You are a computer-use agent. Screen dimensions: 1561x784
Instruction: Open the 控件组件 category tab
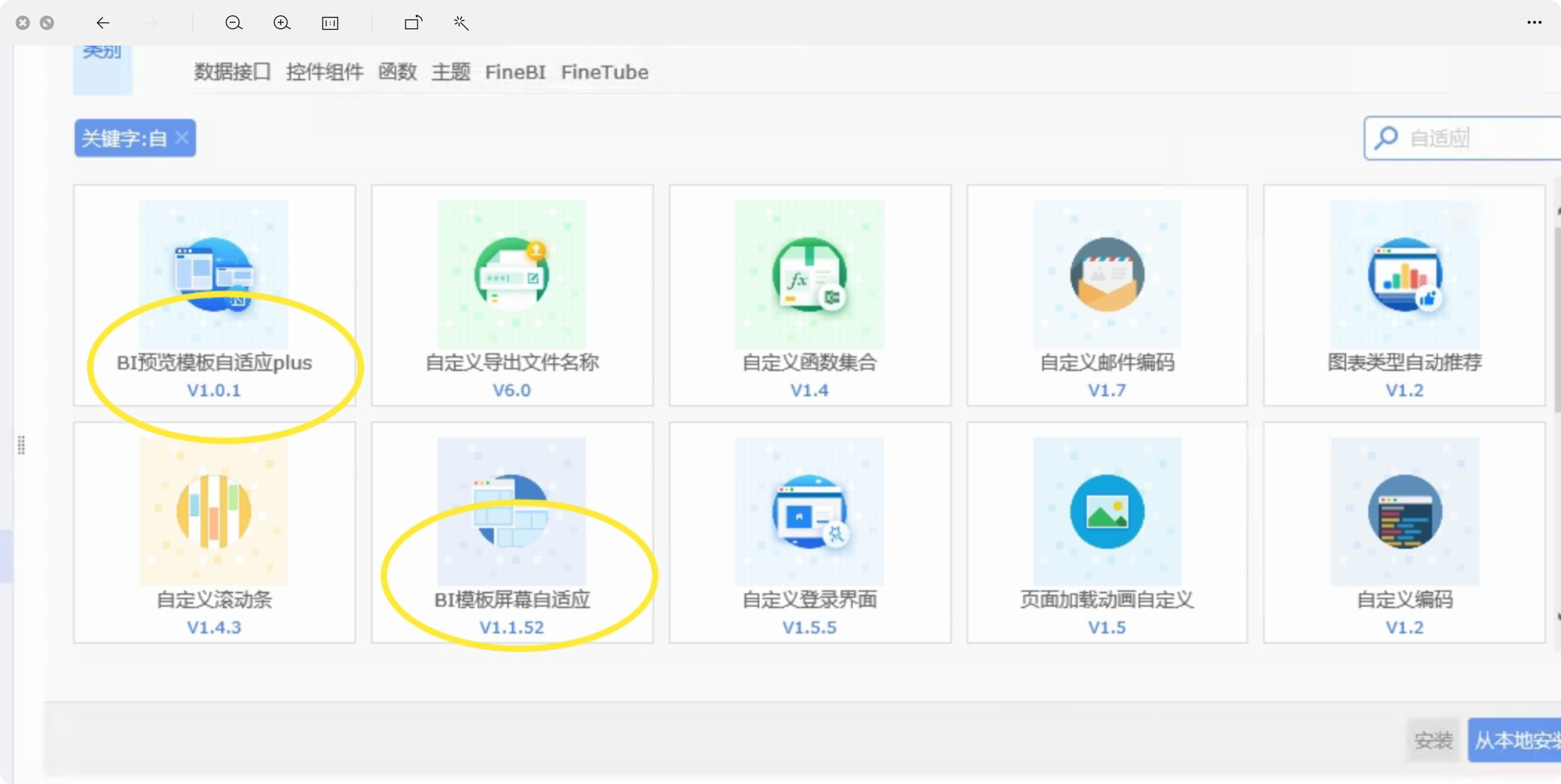tap(324, 72)
